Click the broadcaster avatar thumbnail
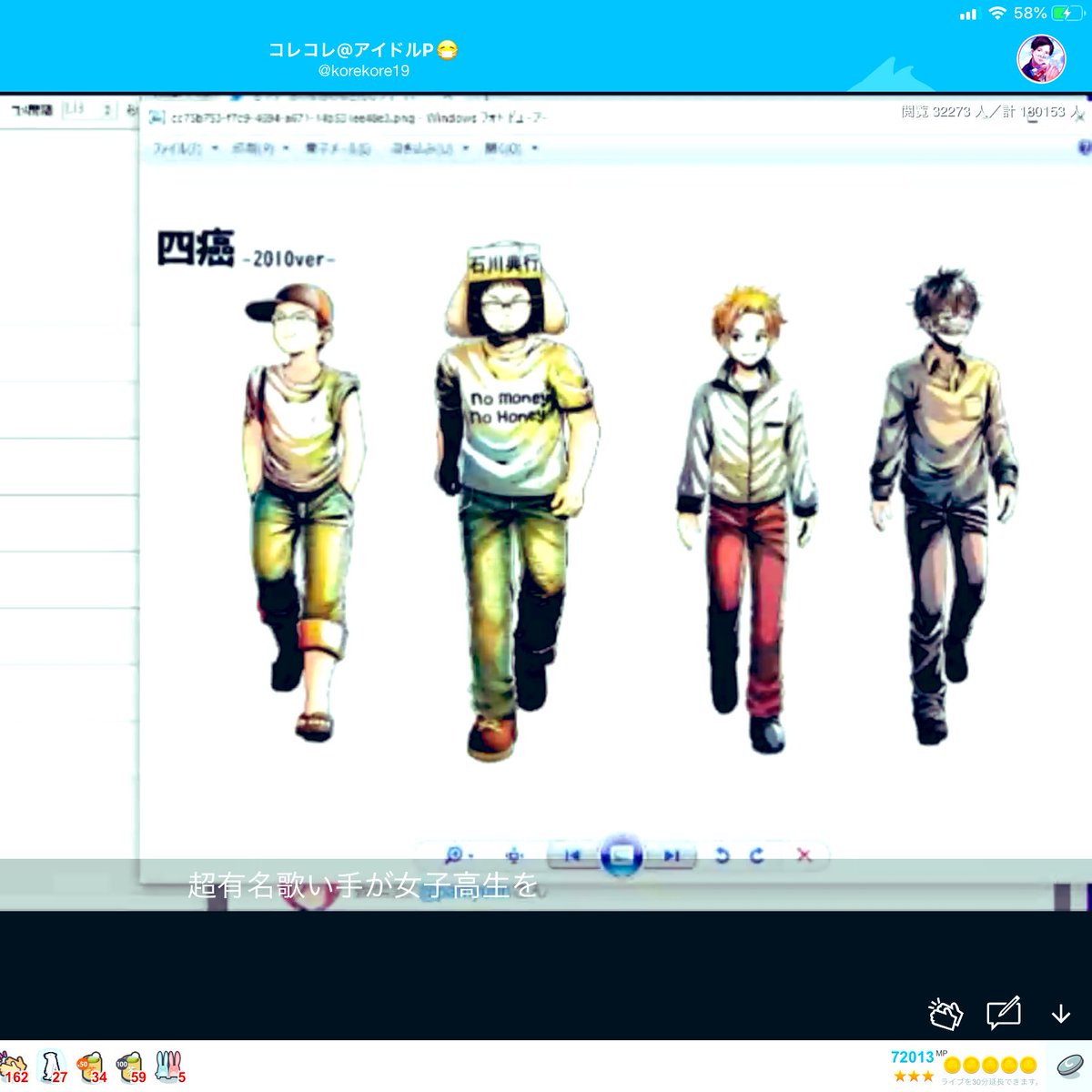This screenshot has width=1092, height=1092. tap(1039, 56)
